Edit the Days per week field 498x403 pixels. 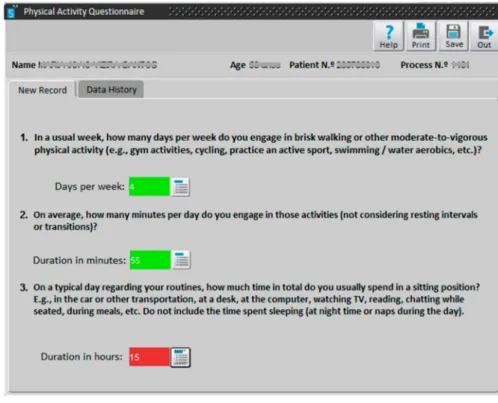click(x=149, y=187)
